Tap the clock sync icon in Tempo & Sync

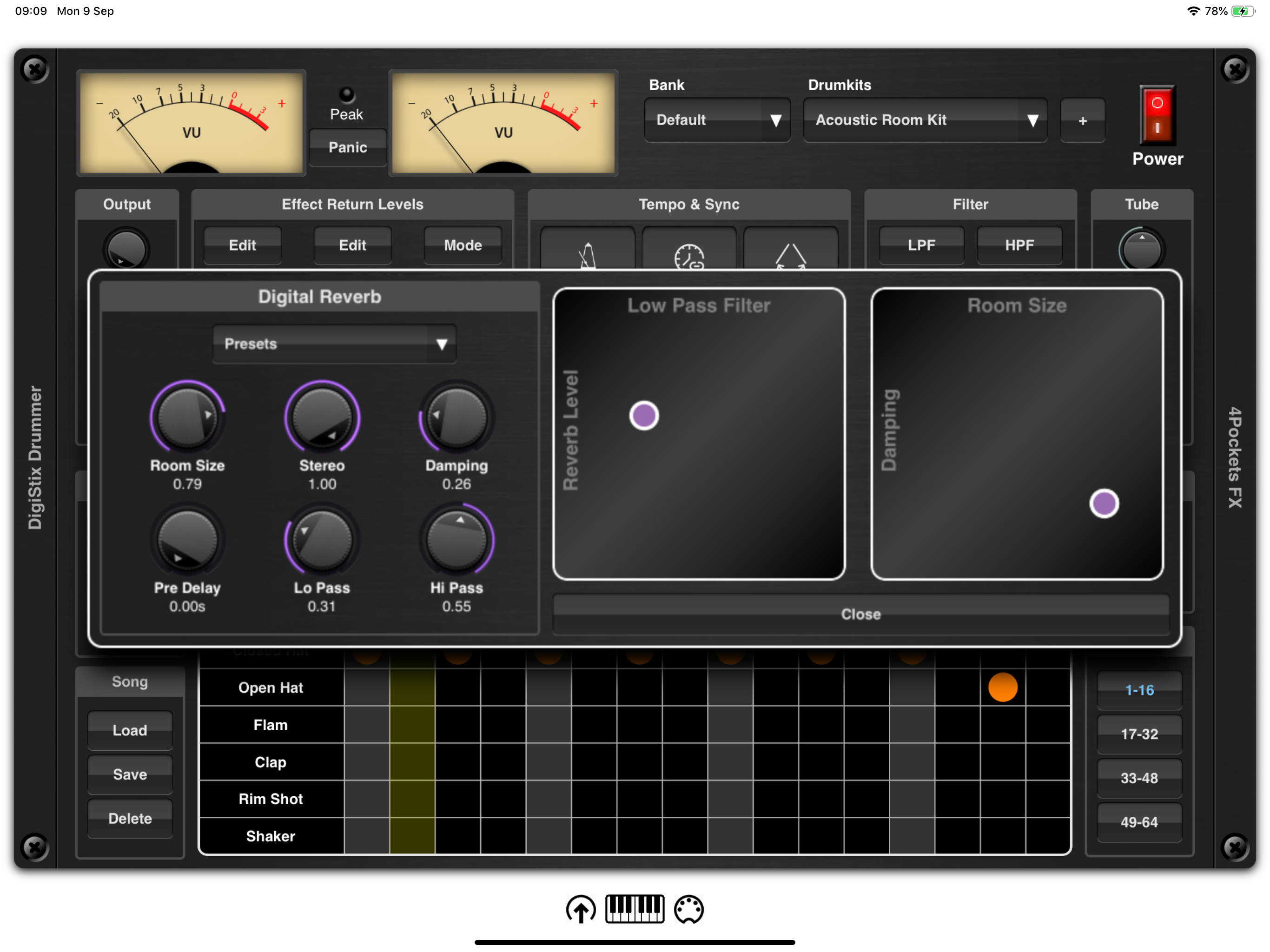point(688,254)
